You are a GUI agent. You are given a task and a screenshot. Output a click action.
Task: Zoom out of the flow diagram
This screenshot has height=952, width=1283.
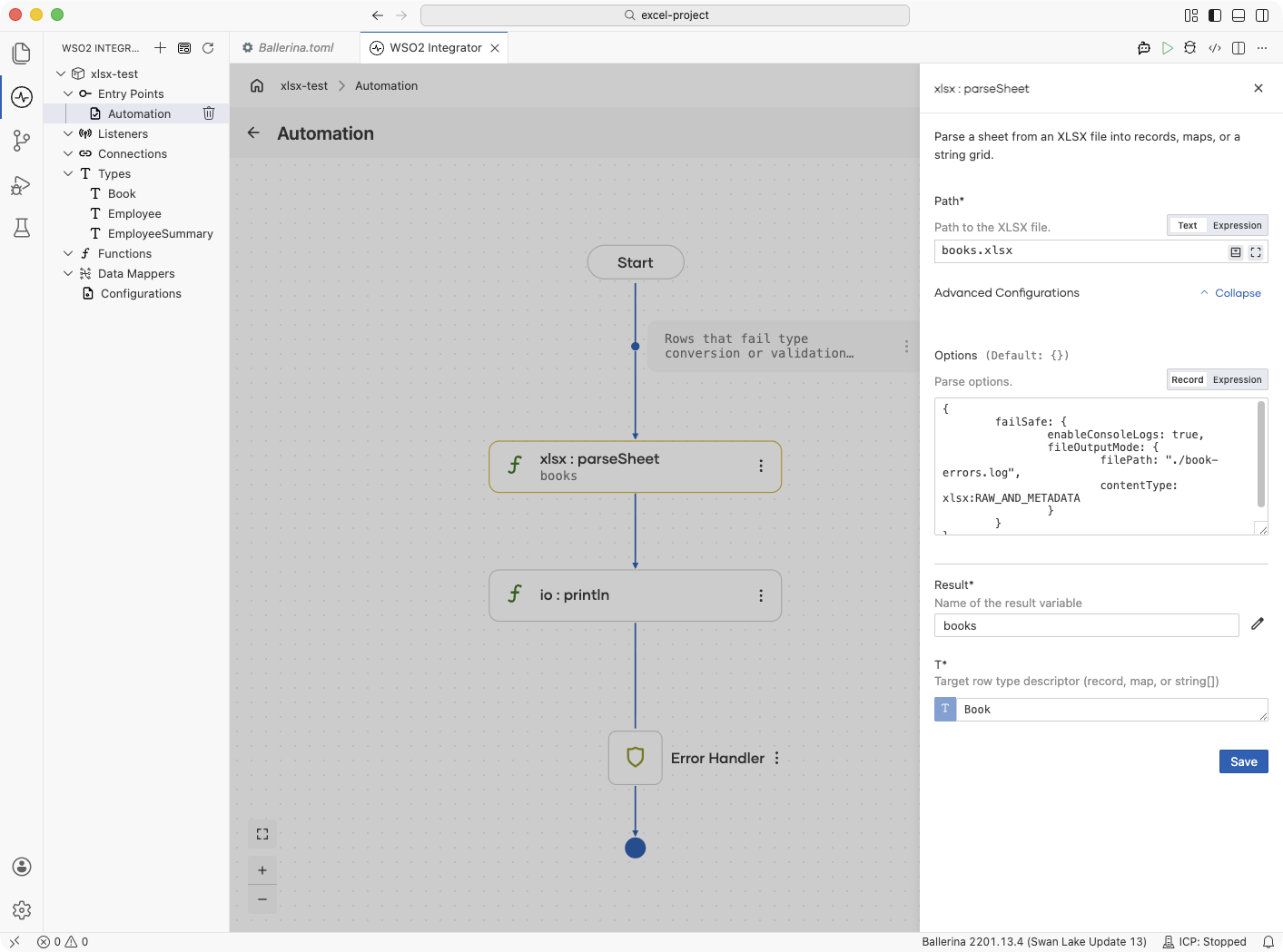click(x=262, y=899)
